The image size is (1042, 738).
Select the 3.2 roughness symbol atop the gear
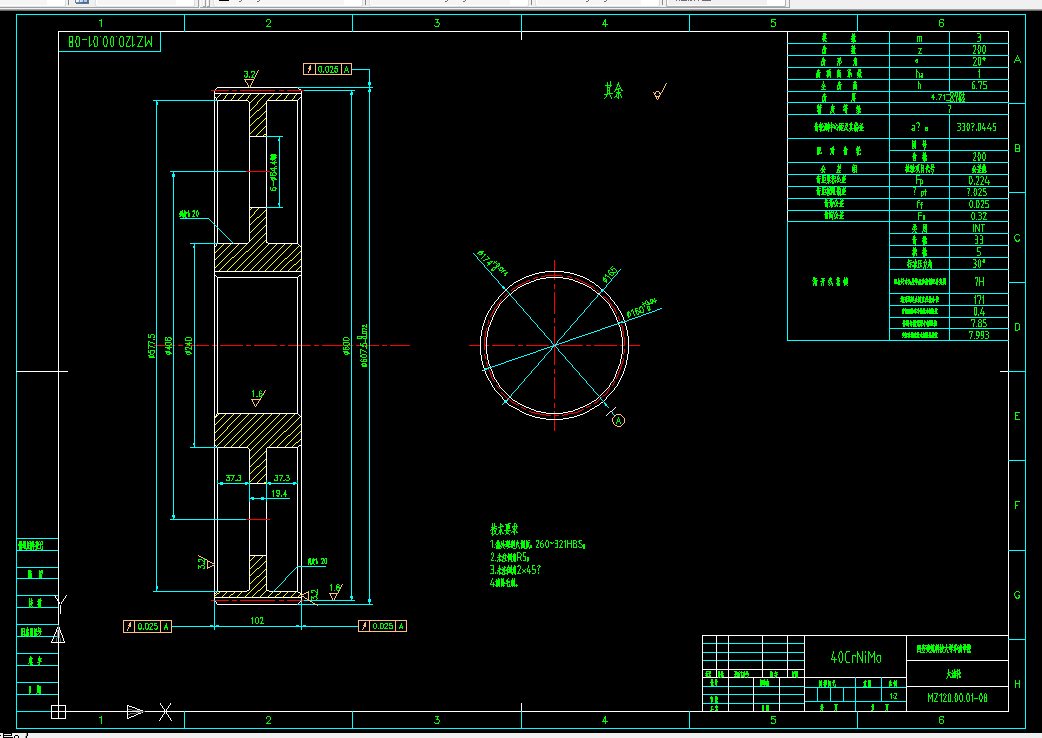tap(250, 78)
